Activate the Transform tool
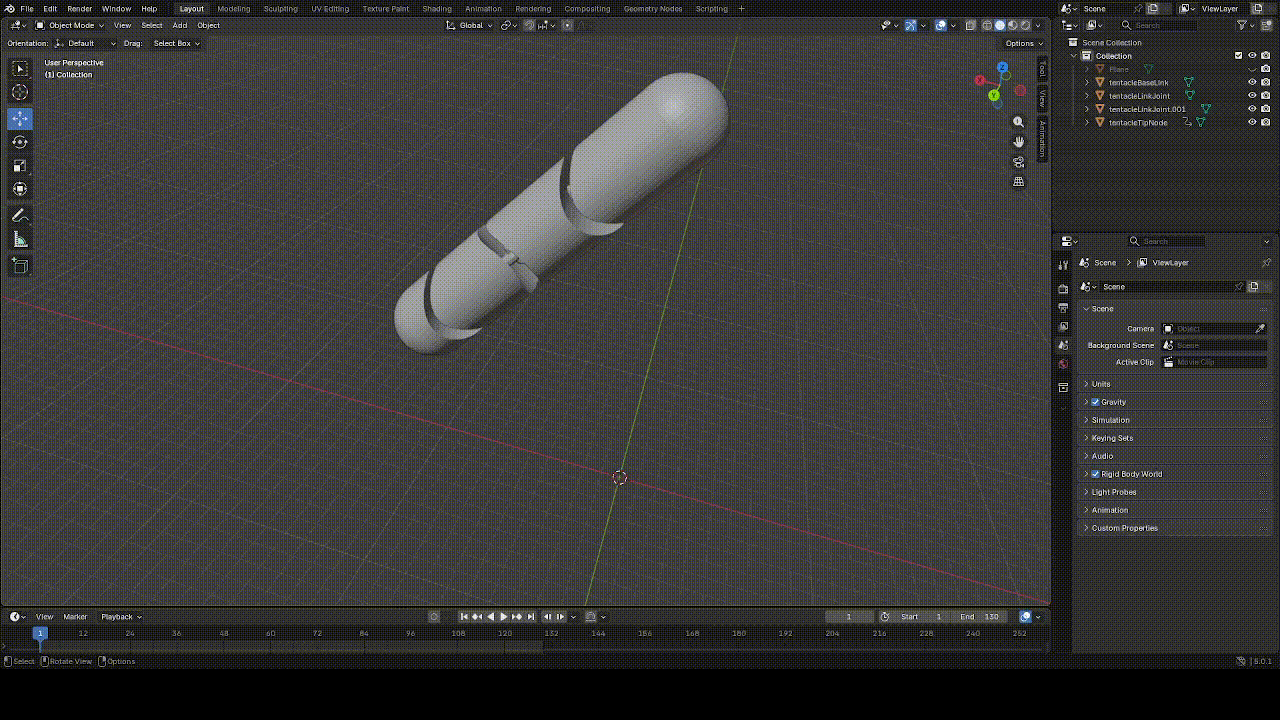The height and width of the screenshot is (720, 1280). pos(20,188)
